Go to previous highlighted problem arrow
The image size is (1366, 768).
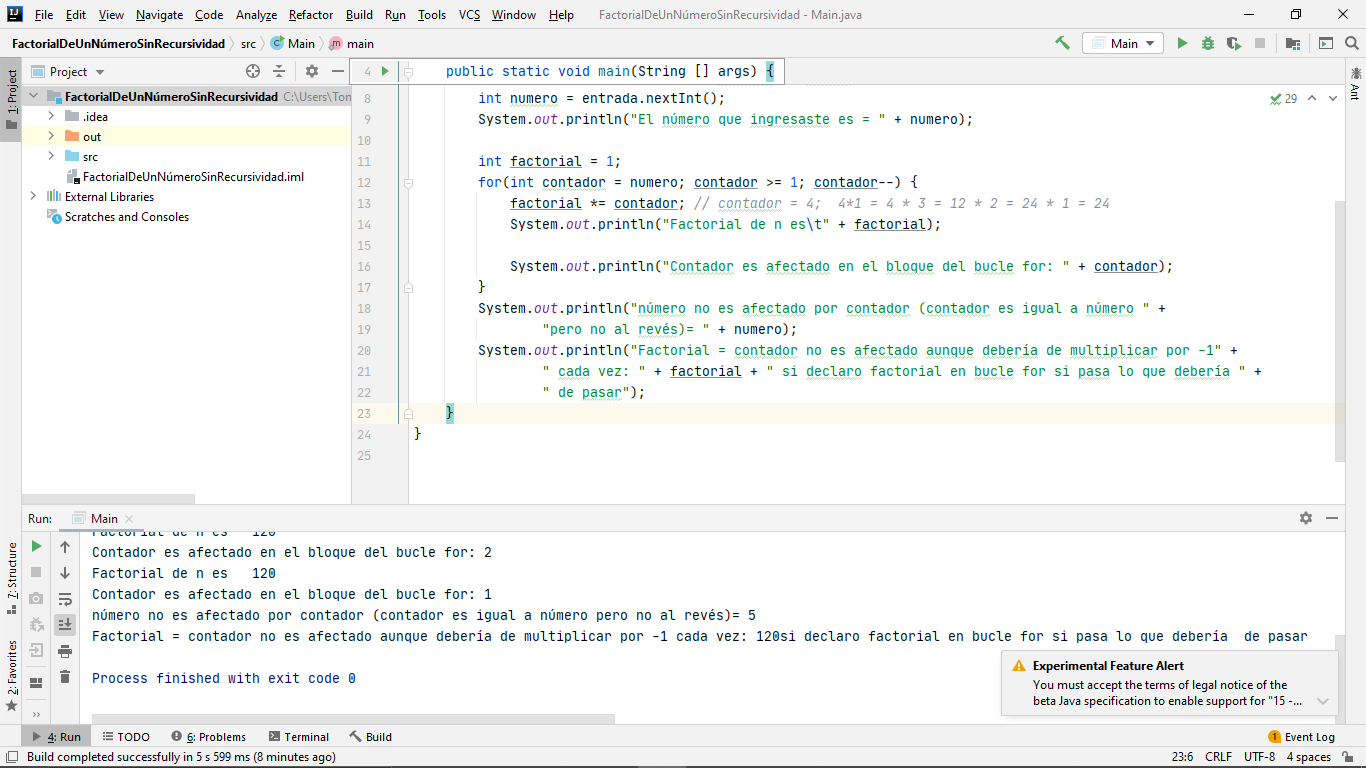point(1312,98)
